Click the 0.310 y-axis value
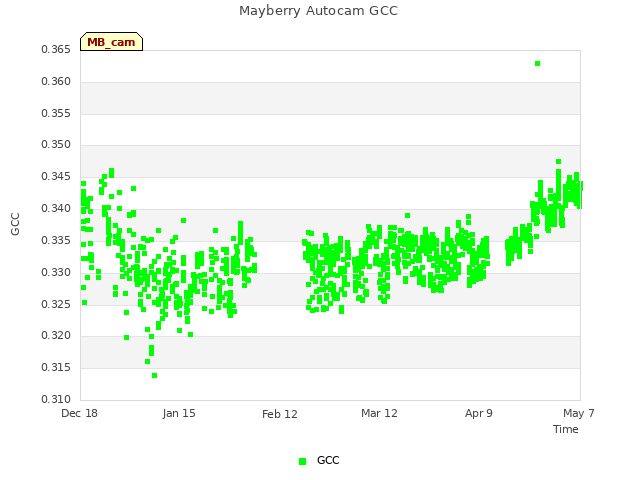This screenshot has width=640, height=480. [56, 399]
